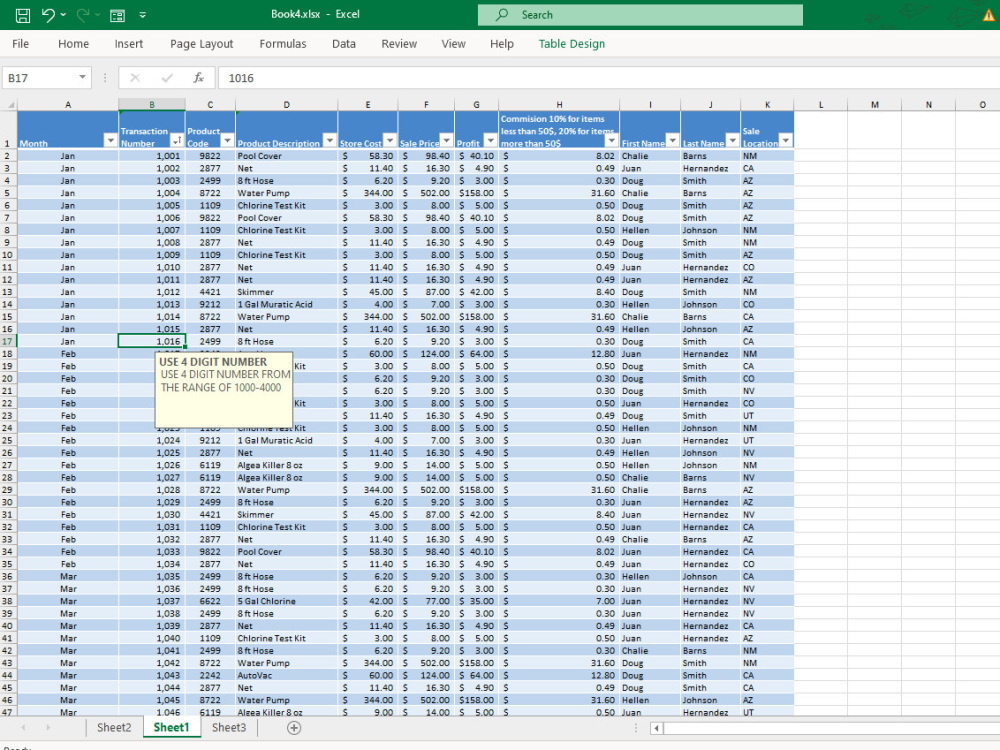This screenshot has width=1000, height=750.
Task: Open the Month column filter dropdown
Action: (110, 140)
